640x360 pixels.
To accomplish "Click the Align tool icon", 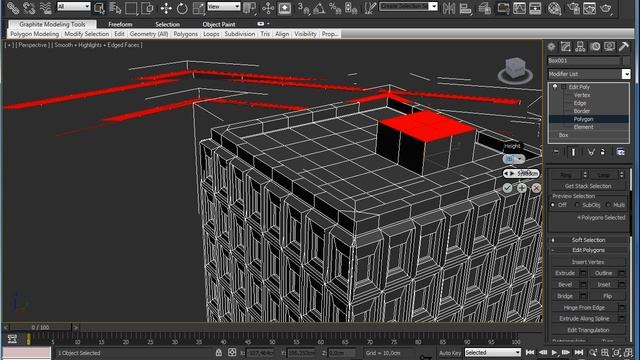I will pos(465,7).
